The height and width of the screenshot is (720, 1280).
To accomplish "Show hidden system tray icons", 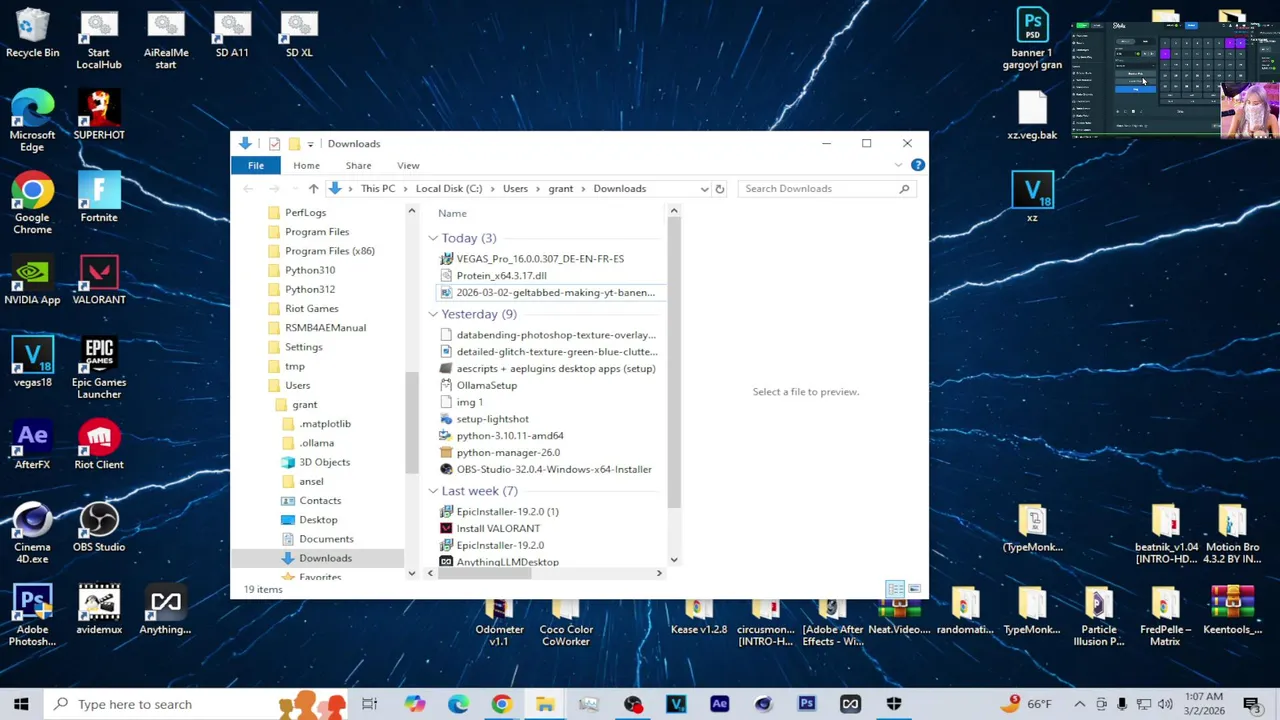I will click(1080, 704).
